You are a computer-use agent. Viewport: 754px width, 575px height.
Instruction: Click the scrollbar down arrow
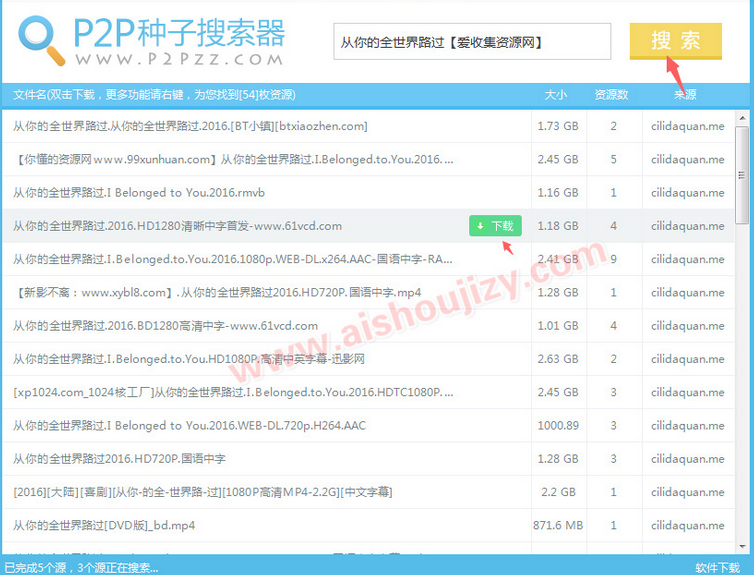pyautogui.click(x=742, y=547)
